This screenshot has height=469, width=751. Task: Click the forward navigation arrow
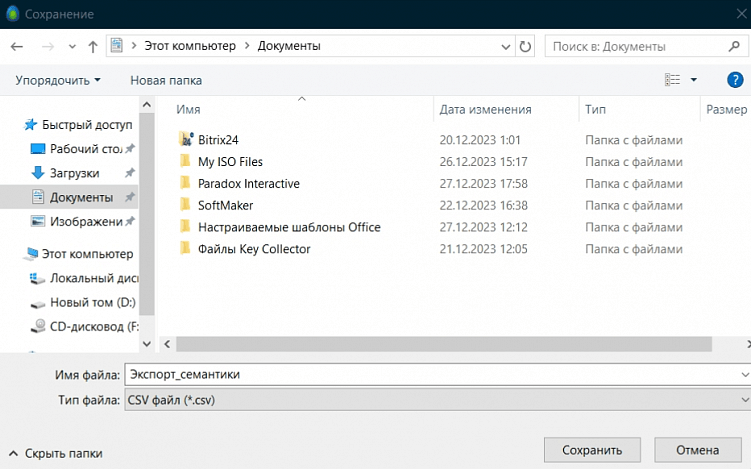click(47, 46)
